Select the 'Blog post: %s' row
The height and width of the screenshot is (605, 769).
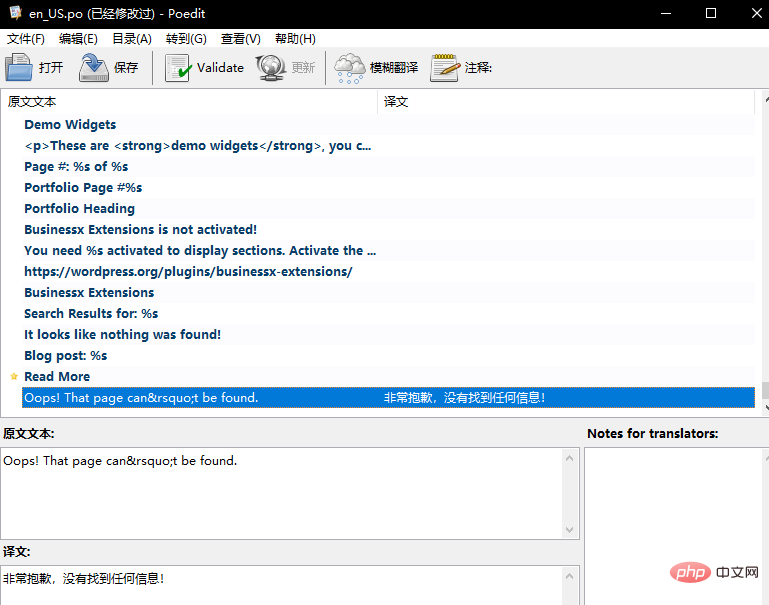(388, 355)
